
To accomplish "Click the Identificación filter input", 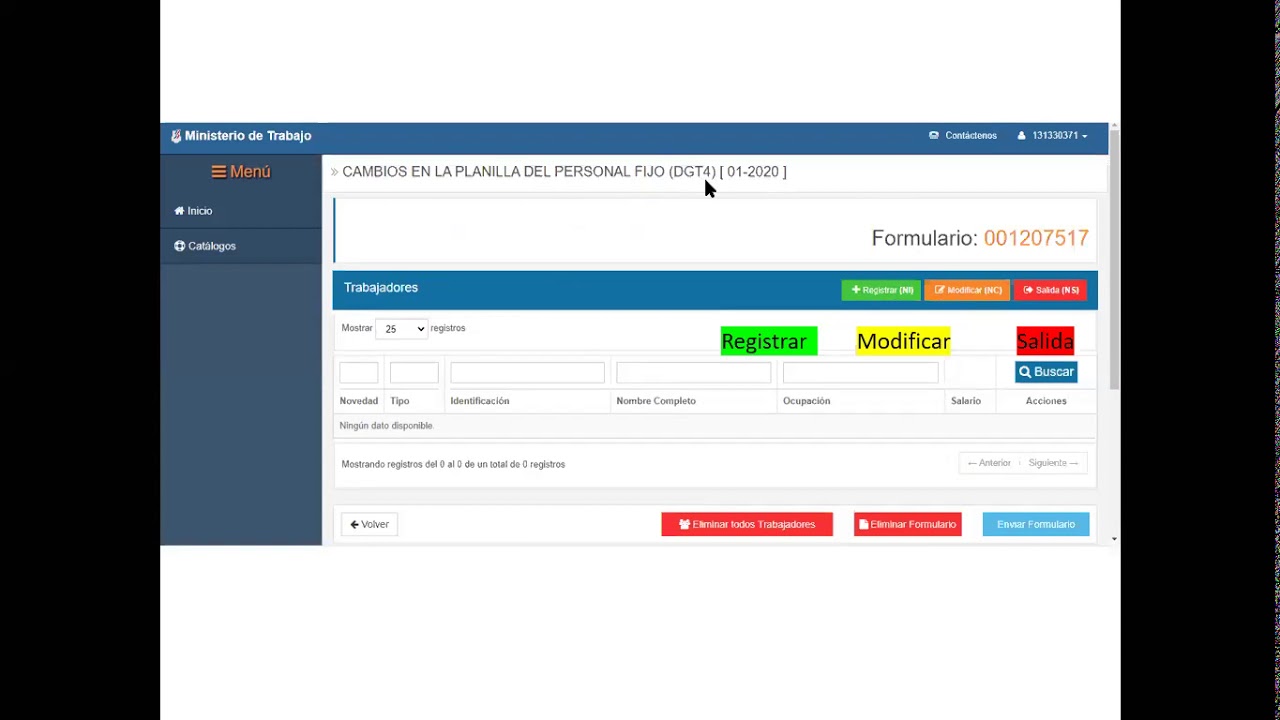I will 527,373.
